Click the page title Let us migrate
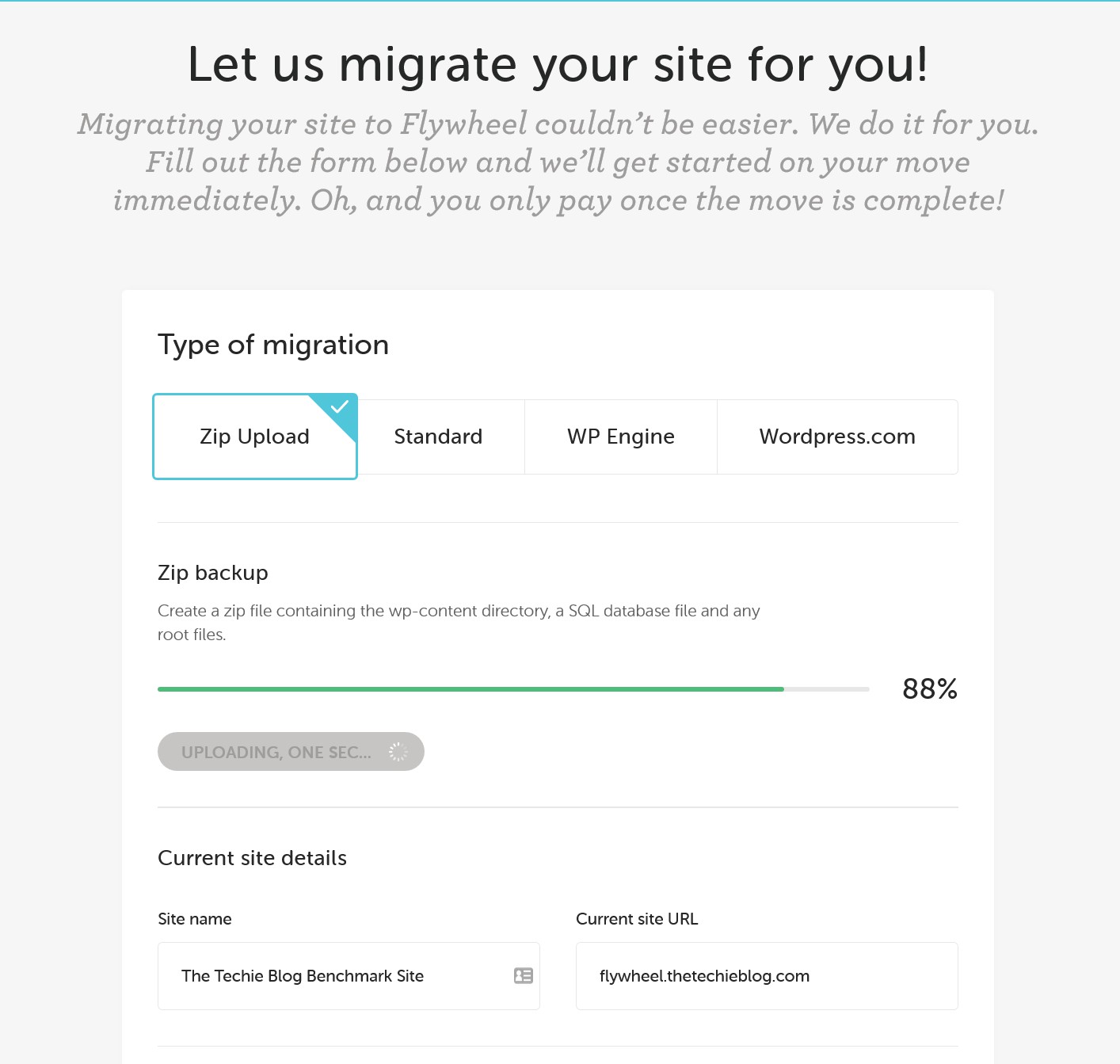 point(558,65)
